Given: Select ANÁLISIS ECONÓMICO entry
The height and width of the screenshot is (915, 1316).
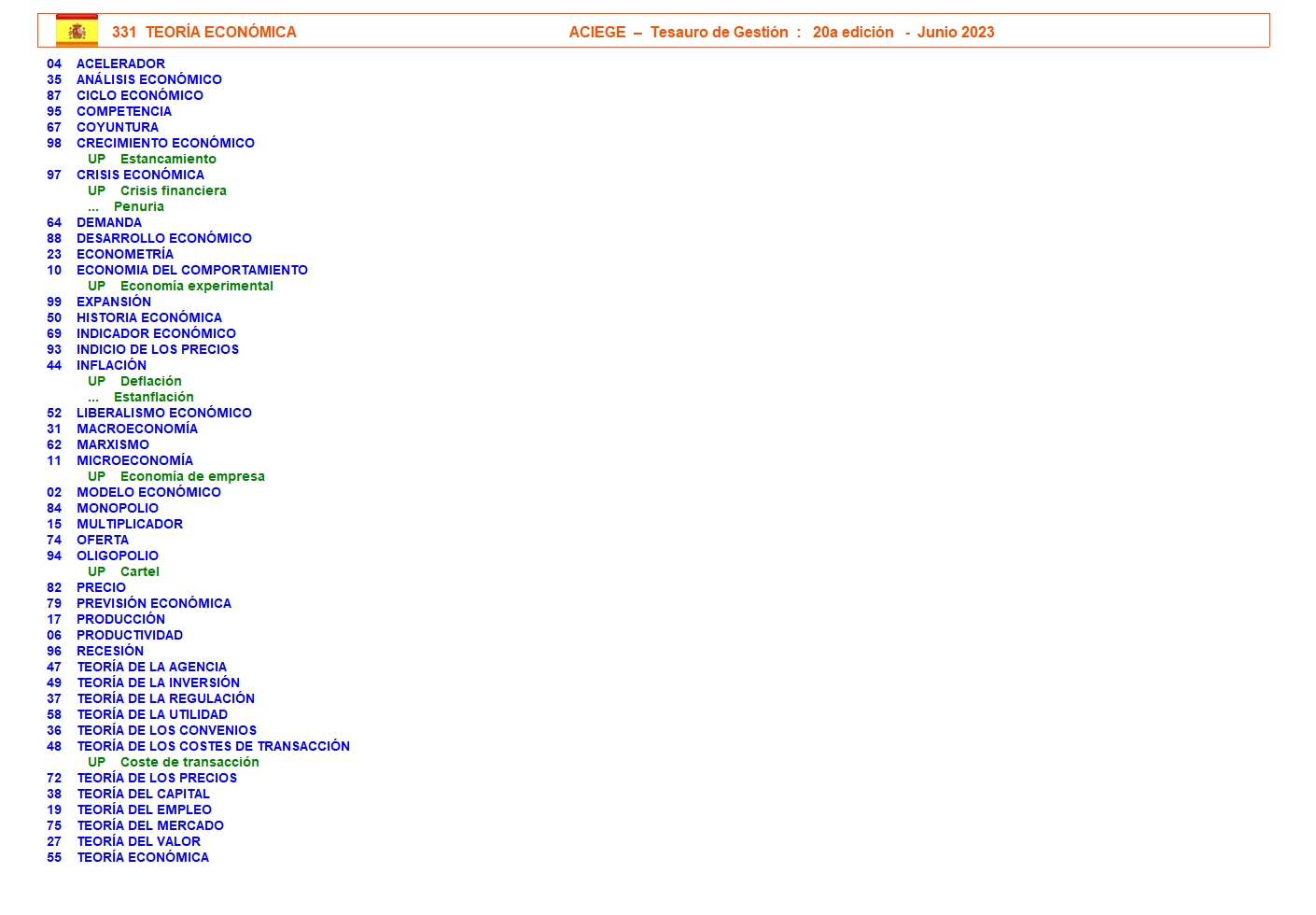Looking at the screenshot, I should [148, 79].
